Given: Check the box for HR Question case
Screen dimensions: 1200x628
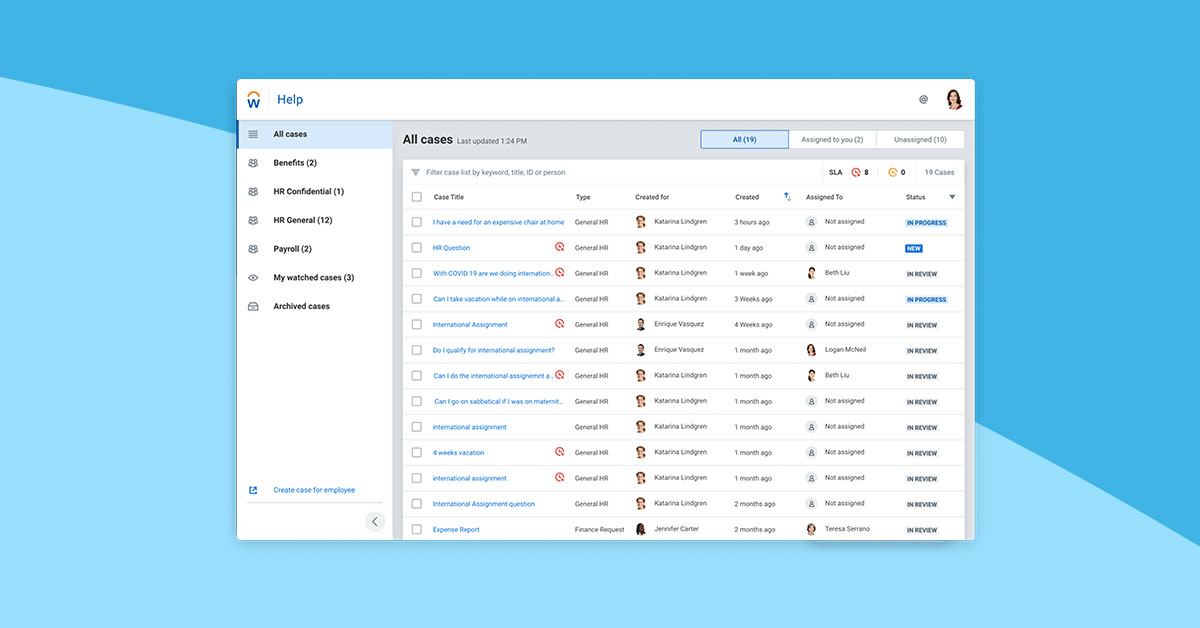Looking at the screenshot, I should coord(417,248).
